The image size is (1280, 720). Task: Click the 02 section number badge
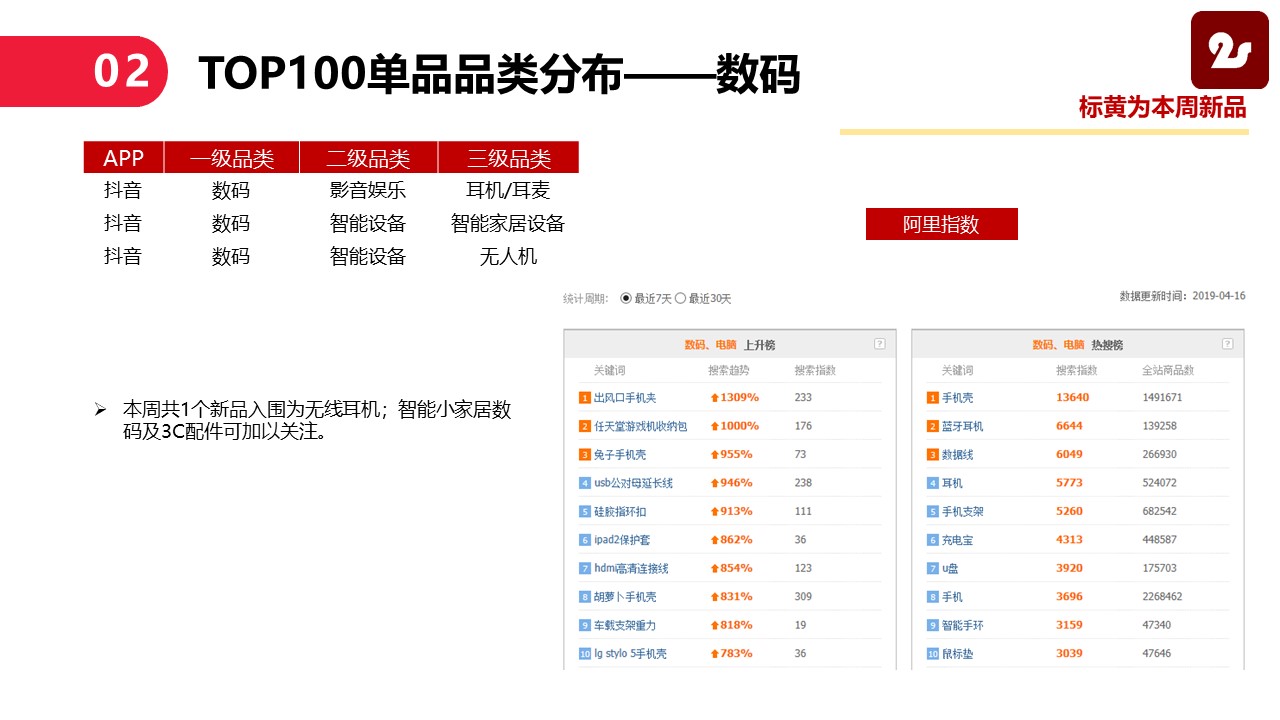[x=122, y=72]
